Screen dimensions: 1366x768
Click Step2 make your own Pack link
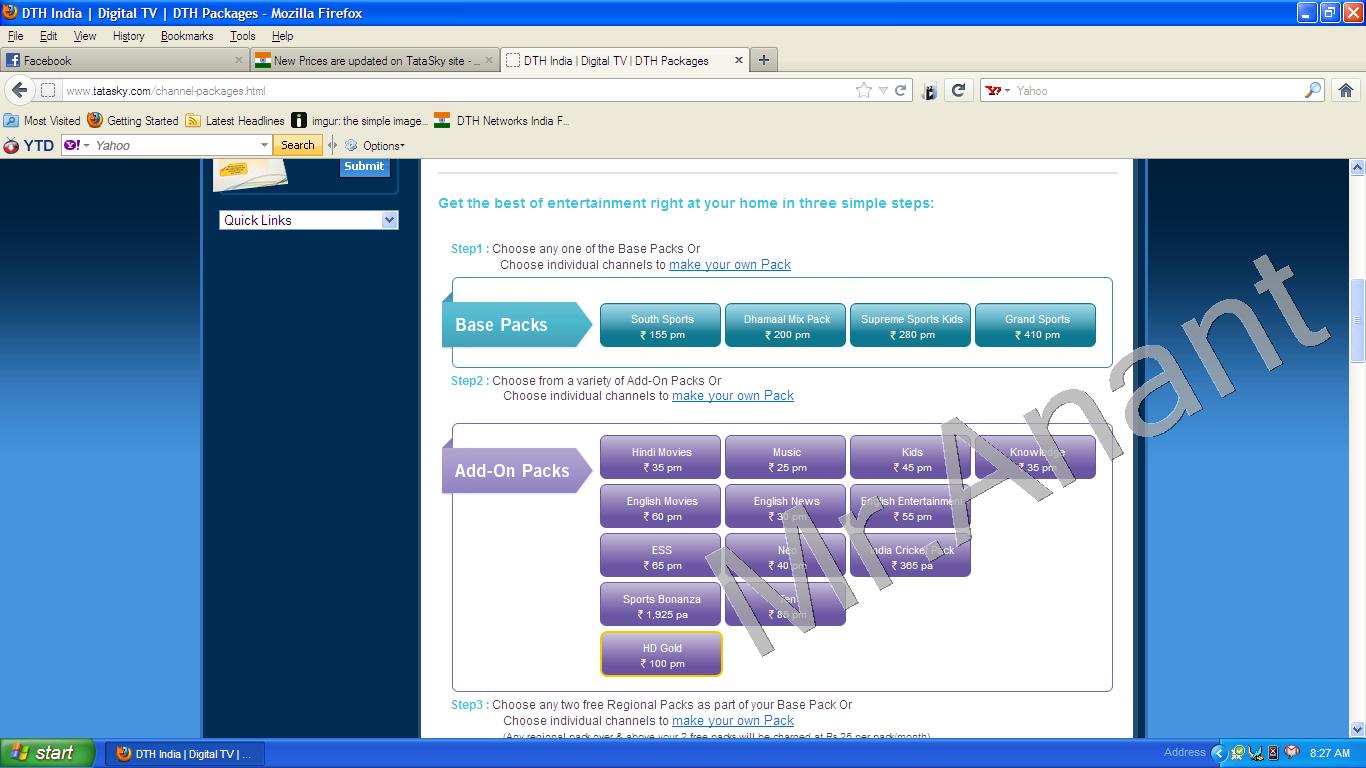click(x=733, y=396)
